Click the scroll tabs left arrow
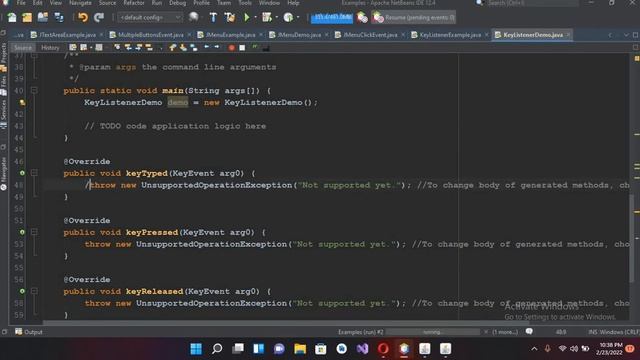This screenshot has width=640, height=360. (x=610, y=35)
